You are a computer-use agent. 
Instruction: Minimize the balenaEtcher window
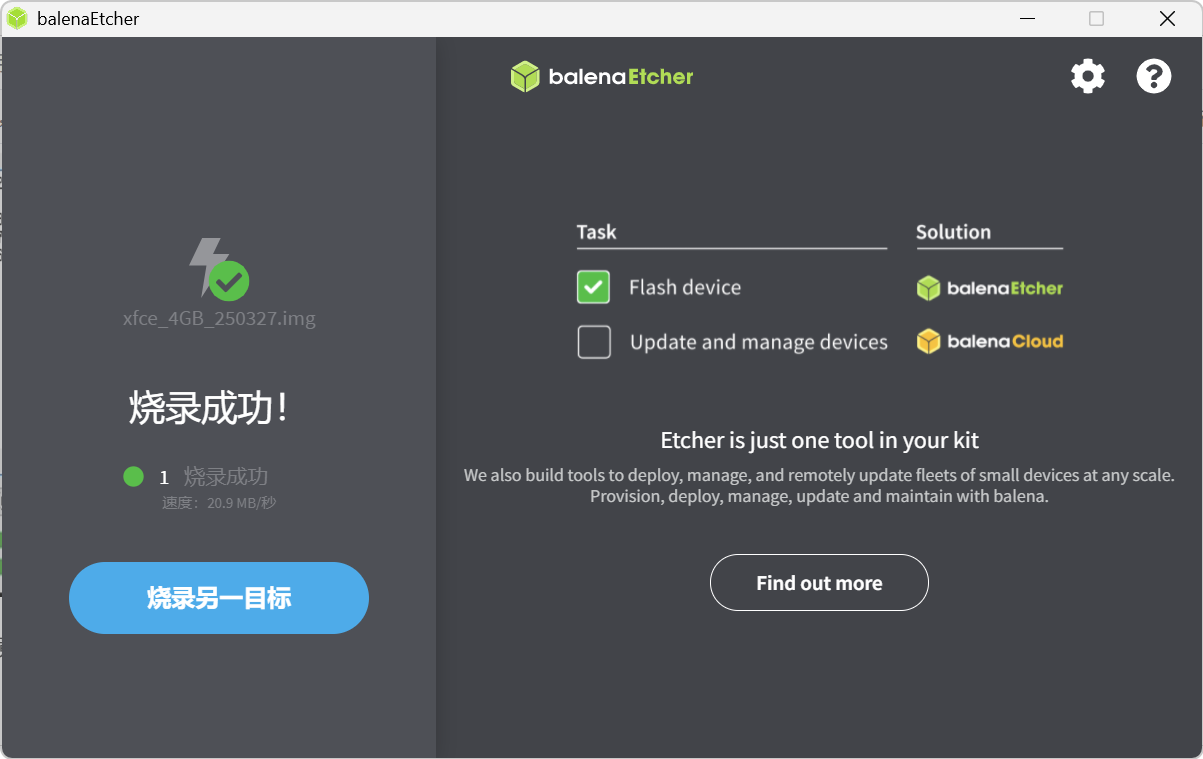(x=1027, y=19)
